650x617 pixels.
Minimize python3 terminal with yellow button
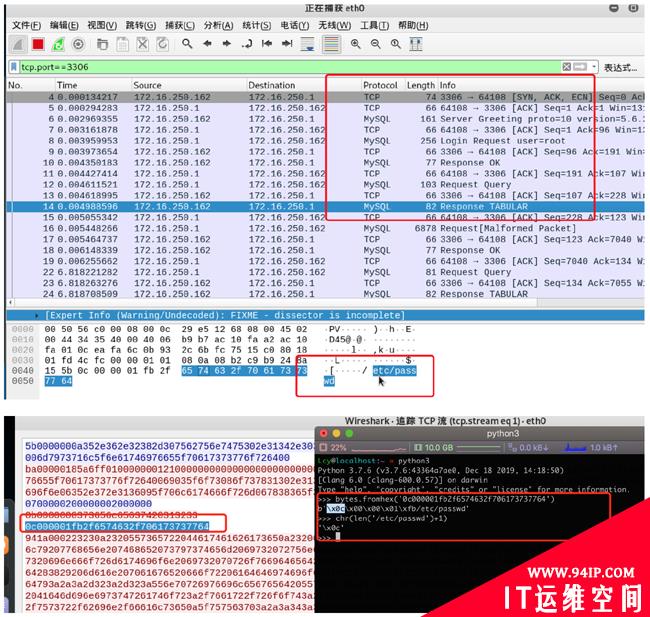tap(336, 433)
